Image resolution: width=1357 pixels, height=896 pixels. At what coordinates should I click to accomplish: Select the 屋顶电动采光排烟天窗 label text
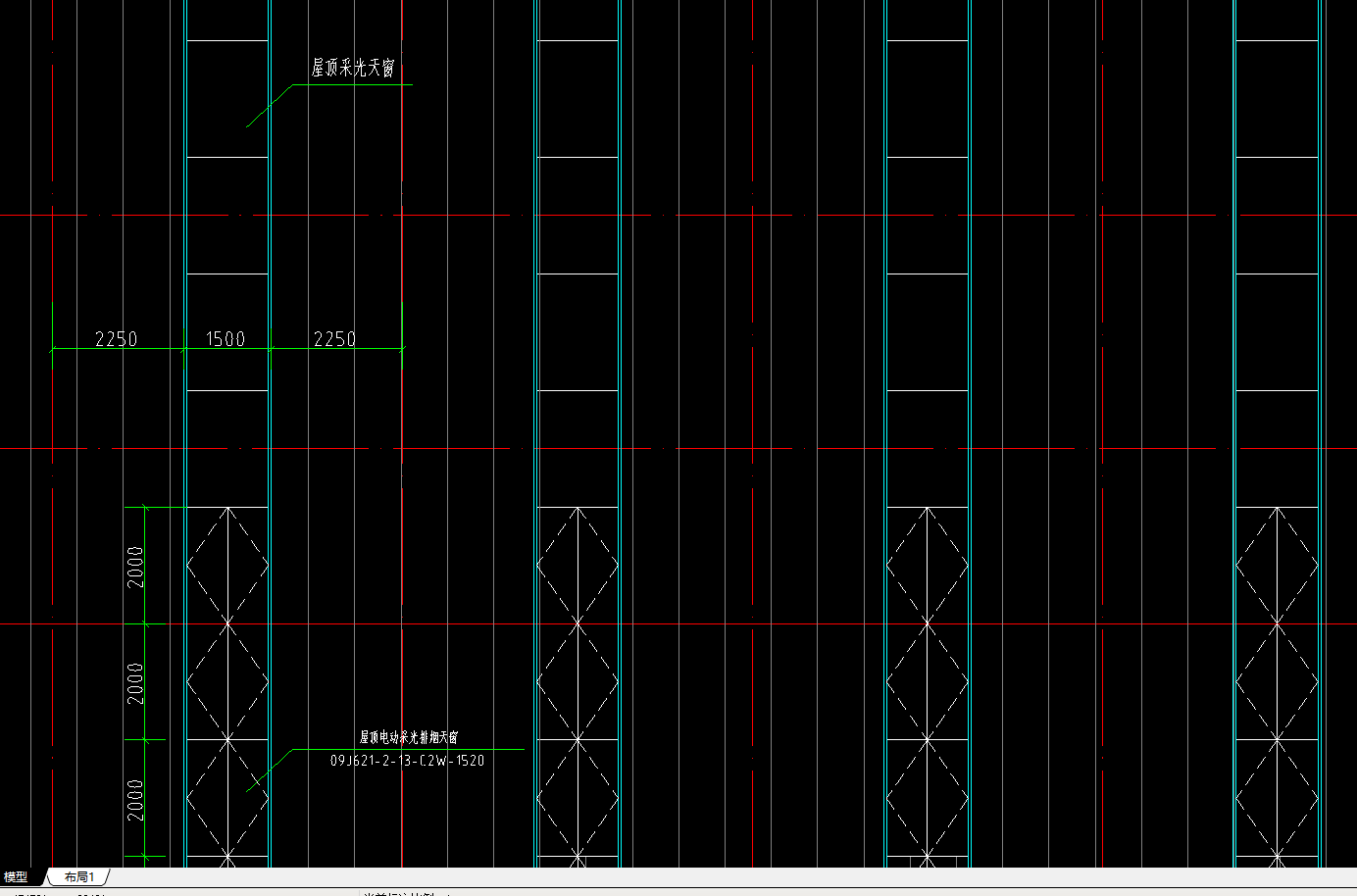pyautogui.click(x=408, y=737)
